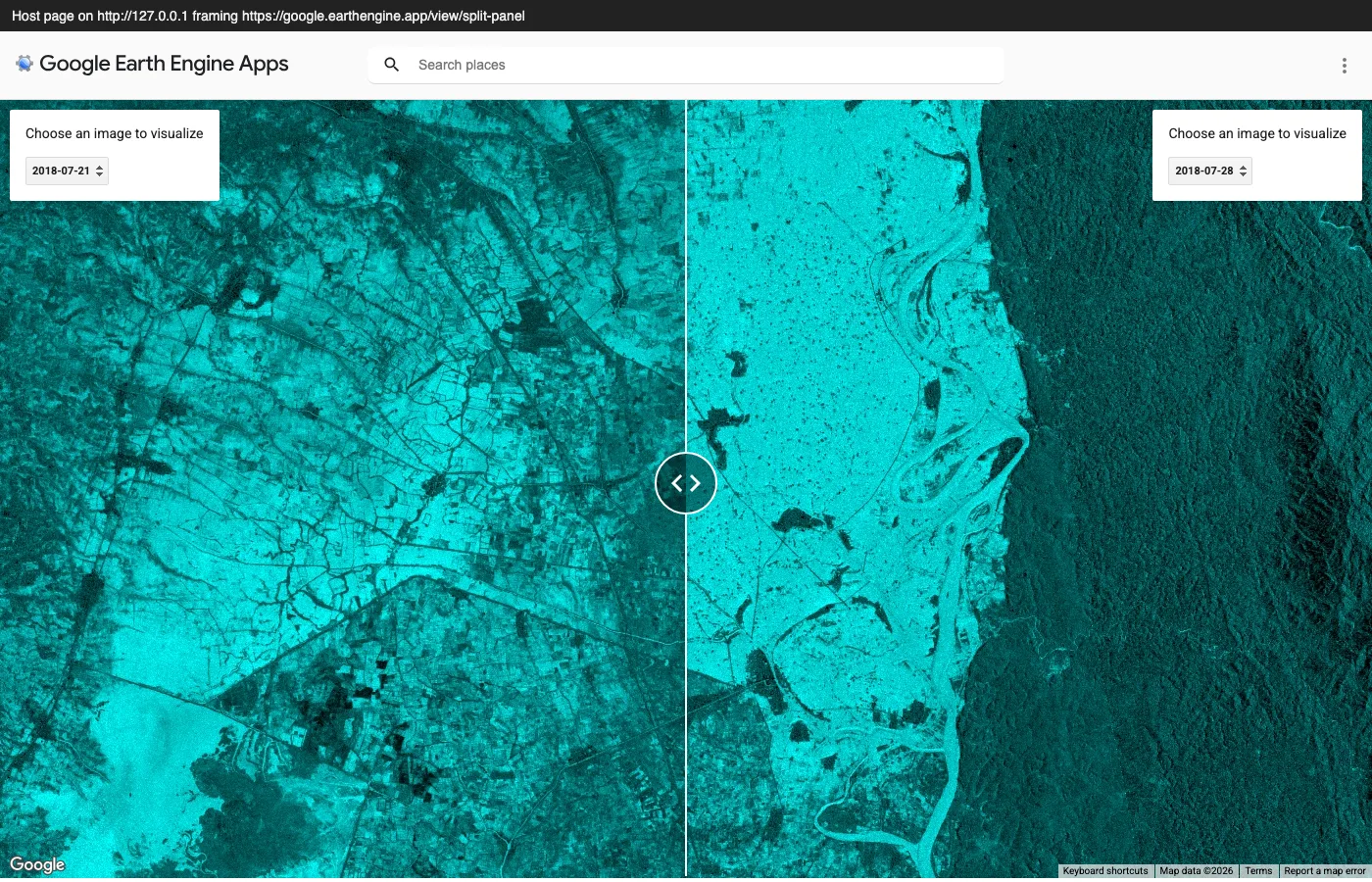The width and height of the screenshot is (1372, 882).
Task: Click the host page URL banner text
Action: (269, 16)
